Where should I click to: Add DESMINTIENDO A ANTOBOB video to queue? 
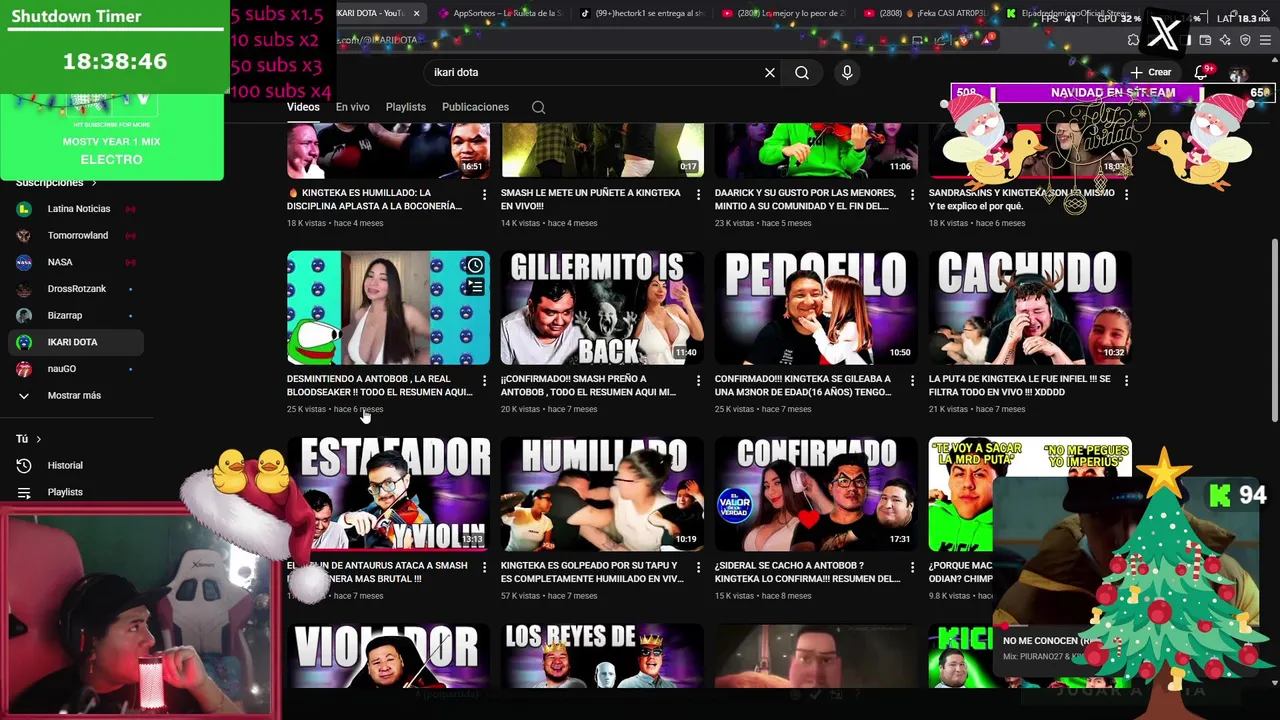click(475, 287)
